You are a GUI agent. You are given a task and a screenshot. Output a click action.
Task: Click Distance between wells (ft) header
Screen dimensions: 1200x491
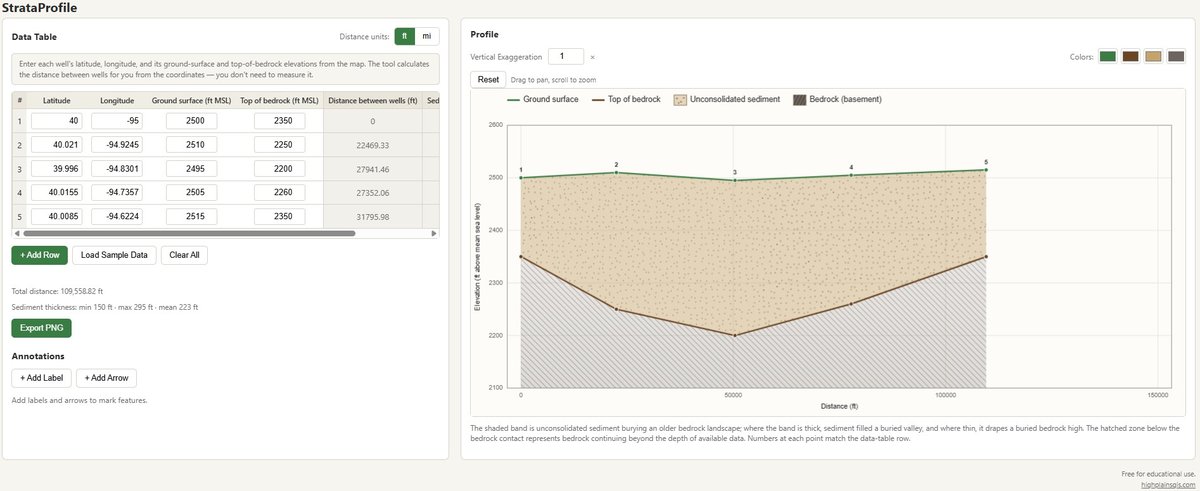(372, 101)
